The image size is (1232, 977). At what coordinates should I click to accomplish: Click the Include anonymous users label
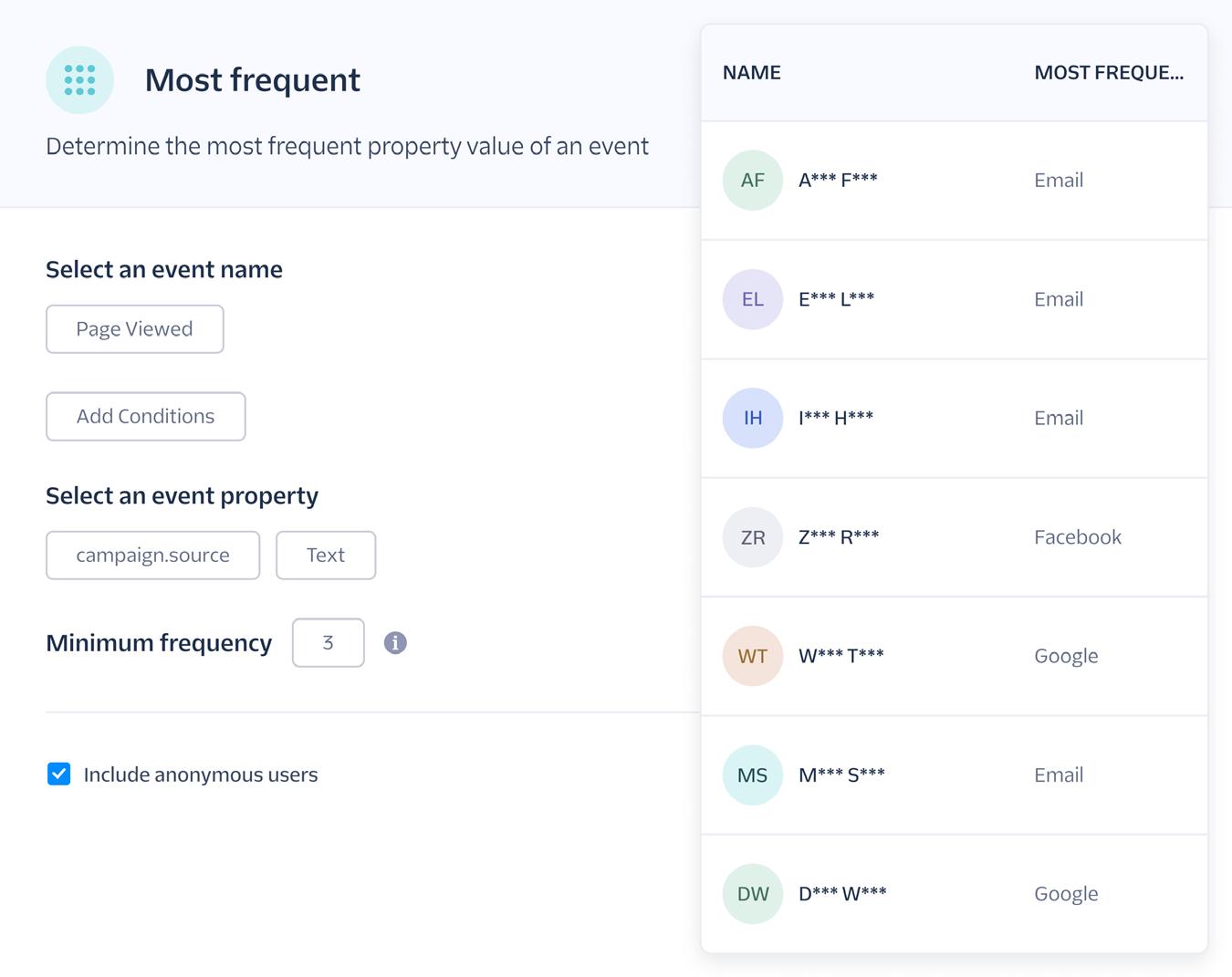point(201,774)
